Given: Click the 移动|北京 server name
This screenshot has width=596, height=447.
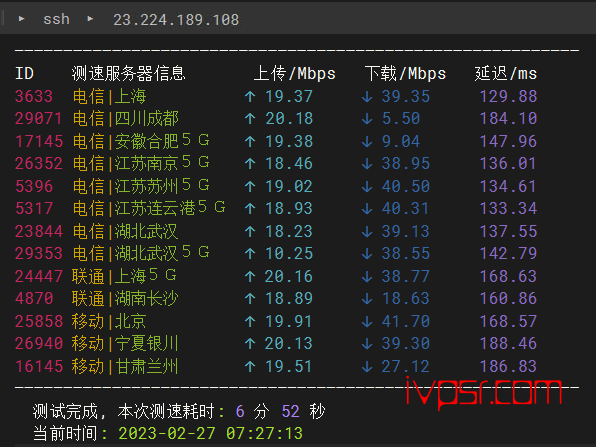Looking at the screenshot, I should pos(109,321).
